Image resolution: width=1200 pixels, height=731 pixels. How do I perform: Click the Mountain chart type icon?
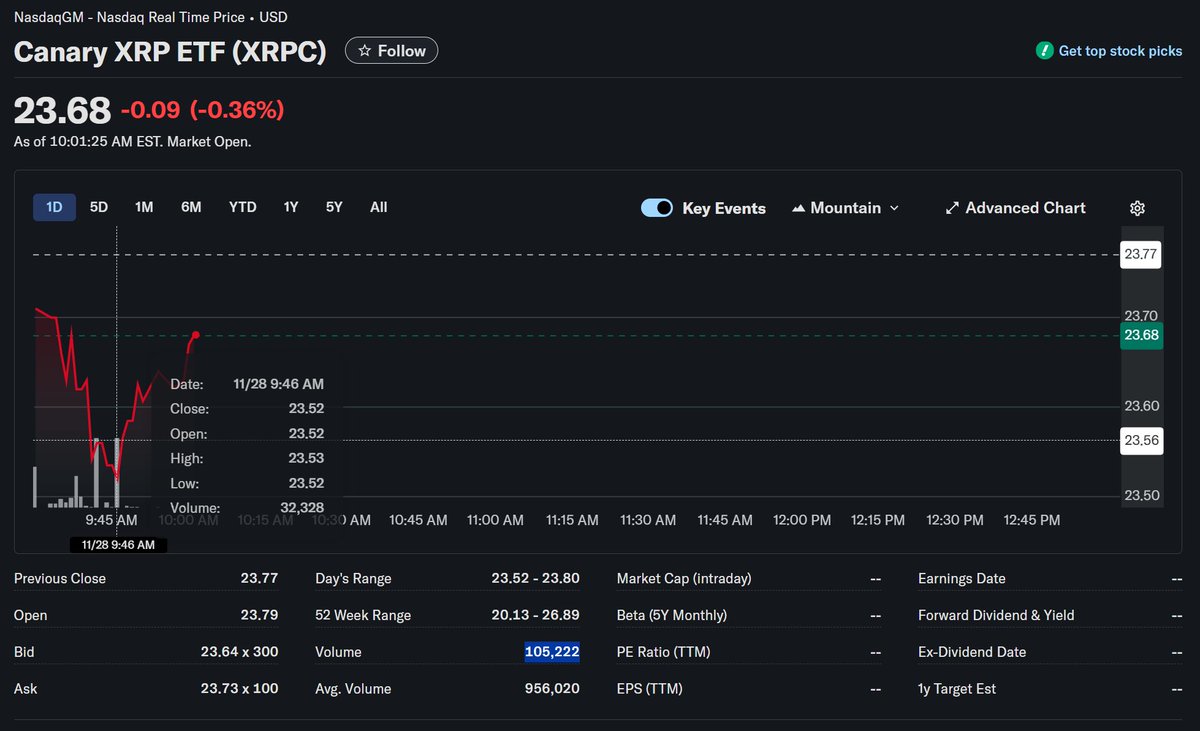[798, 208]
